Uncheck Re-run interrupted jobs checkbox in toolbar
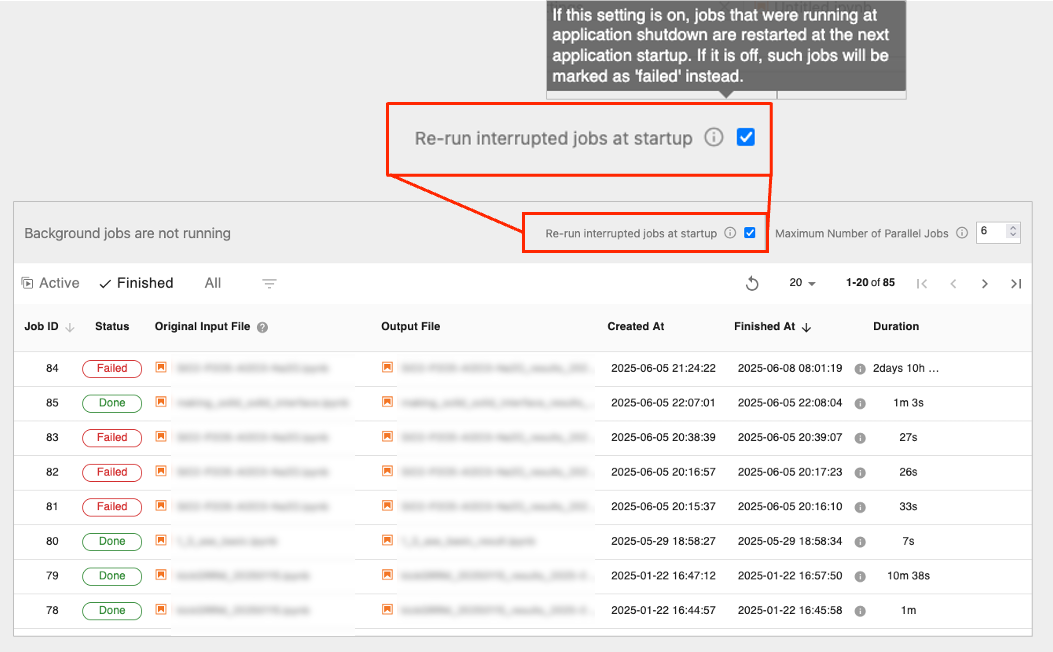1053x652 pixels. [750, 233]
